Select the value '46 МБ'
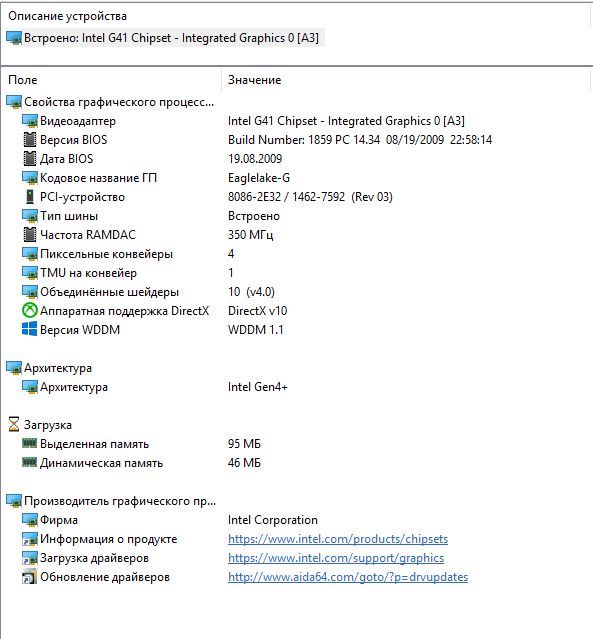Viewport: 593px width, 639px height. (244, 463)
